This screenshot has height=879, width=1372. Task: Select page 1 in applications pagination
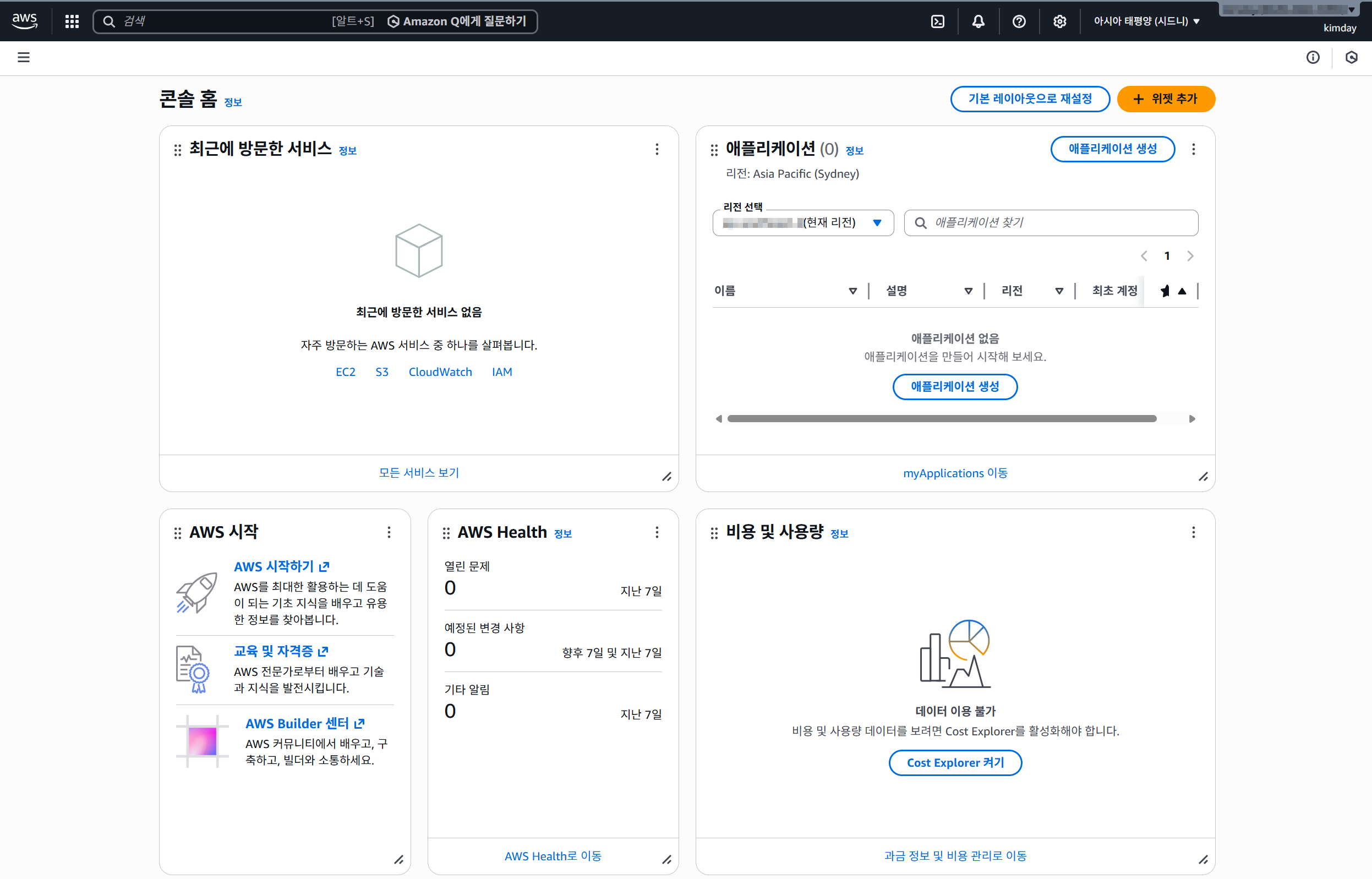pyautogui.click(x=1167, y=256)
